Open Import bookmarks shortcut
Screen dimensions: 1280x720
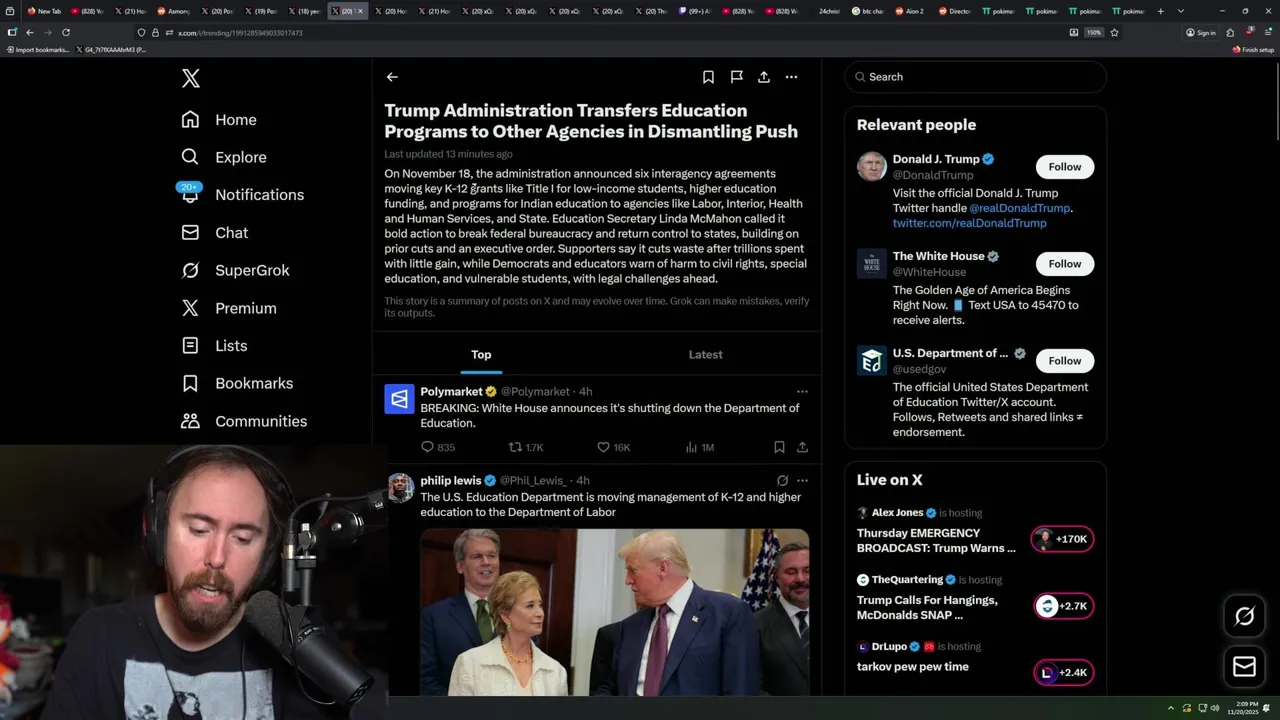point(37,49)
